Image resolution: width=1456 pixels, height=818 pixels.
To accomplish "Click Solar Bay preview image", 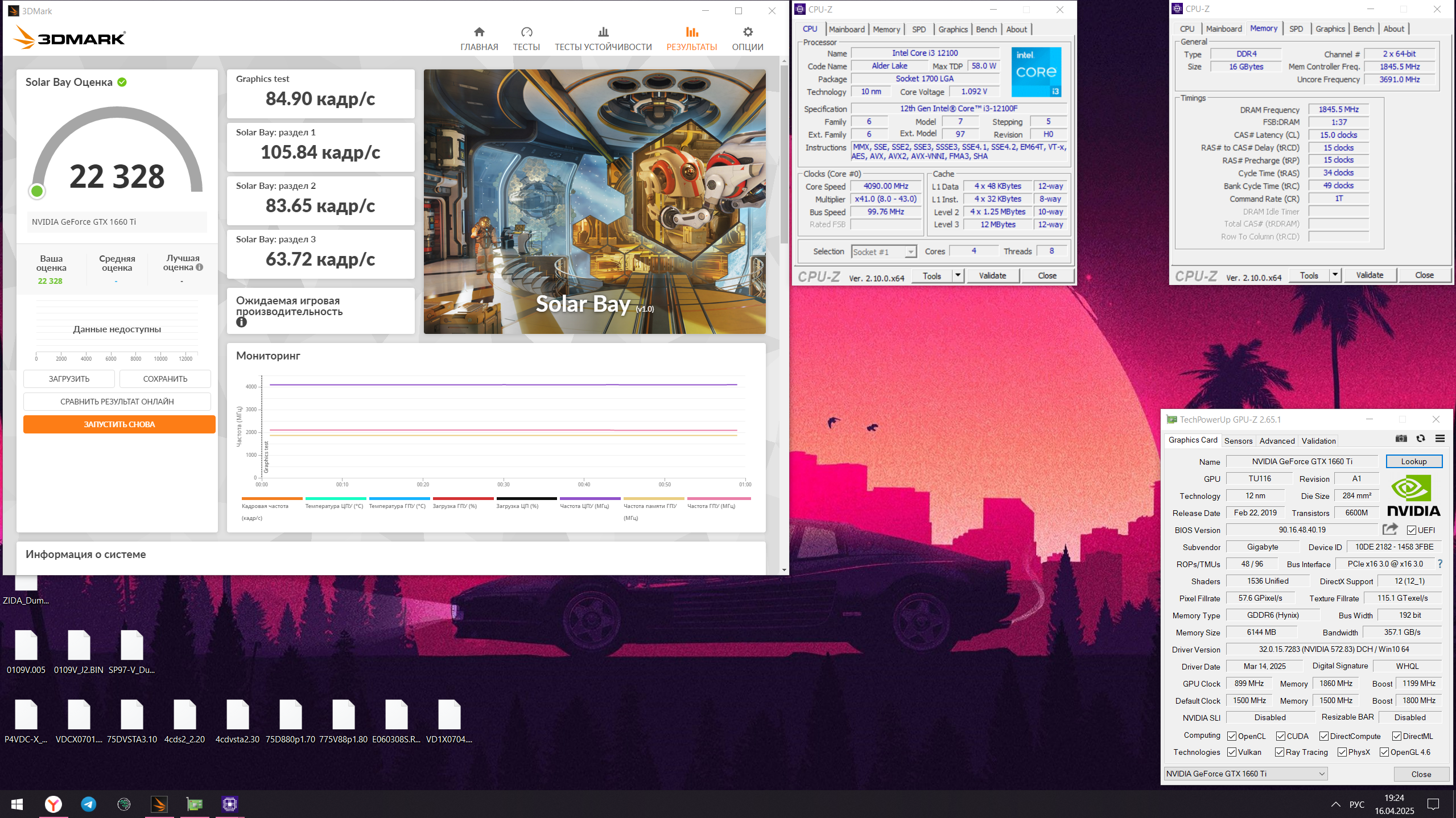I will coord(595,201).
